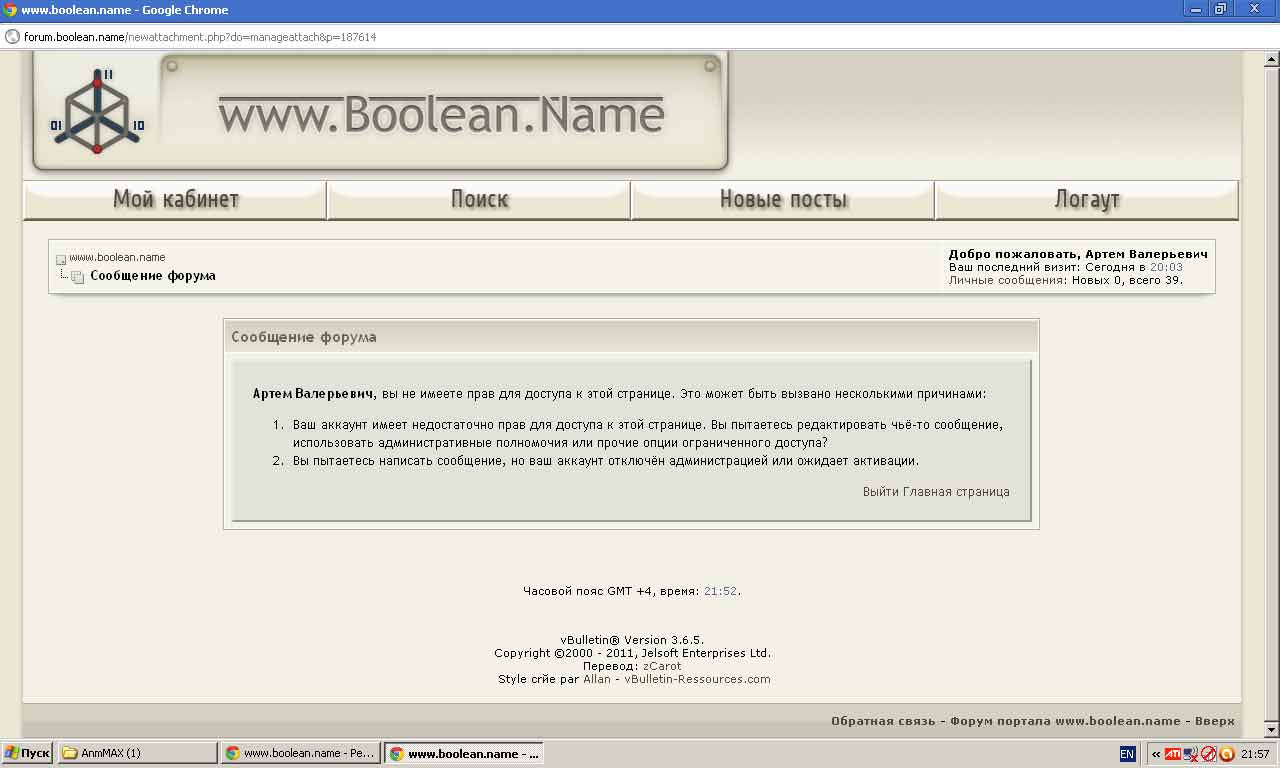The height and width of the screenshot is (768, 1280).
Task: Click the www.boolean.name breadcrumb link
Action: [x=117, y=257]
